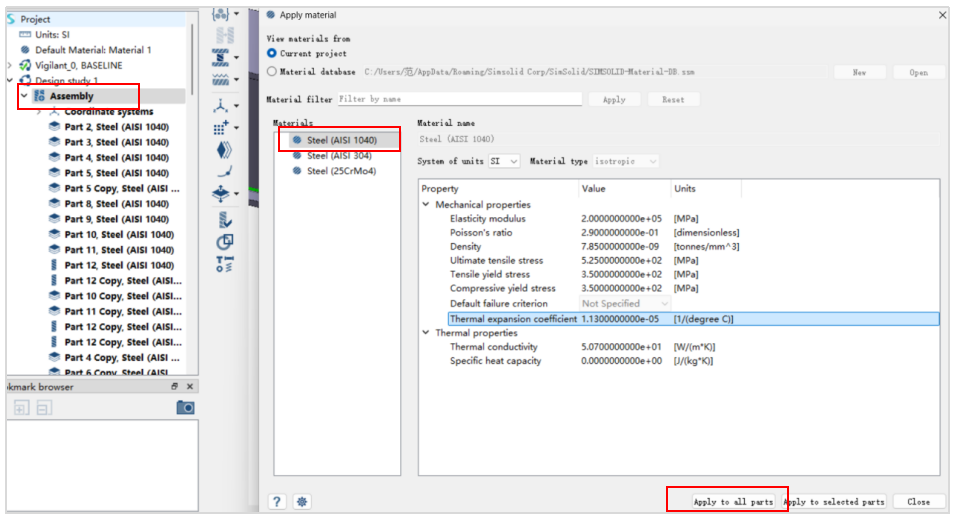Click Thermal conductivity value 5.0700000000e+01
957x521 pixels.
tap(621, 347)
